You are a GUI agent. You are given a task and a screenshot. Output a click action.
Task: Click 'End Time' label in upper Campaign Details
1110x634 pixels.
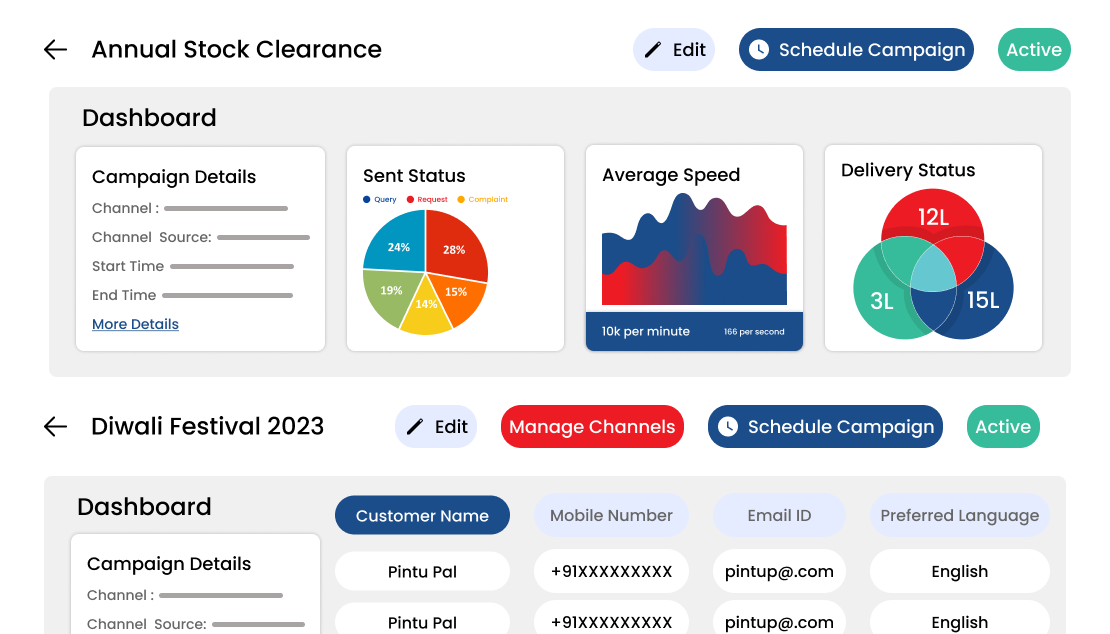[124, 295]
